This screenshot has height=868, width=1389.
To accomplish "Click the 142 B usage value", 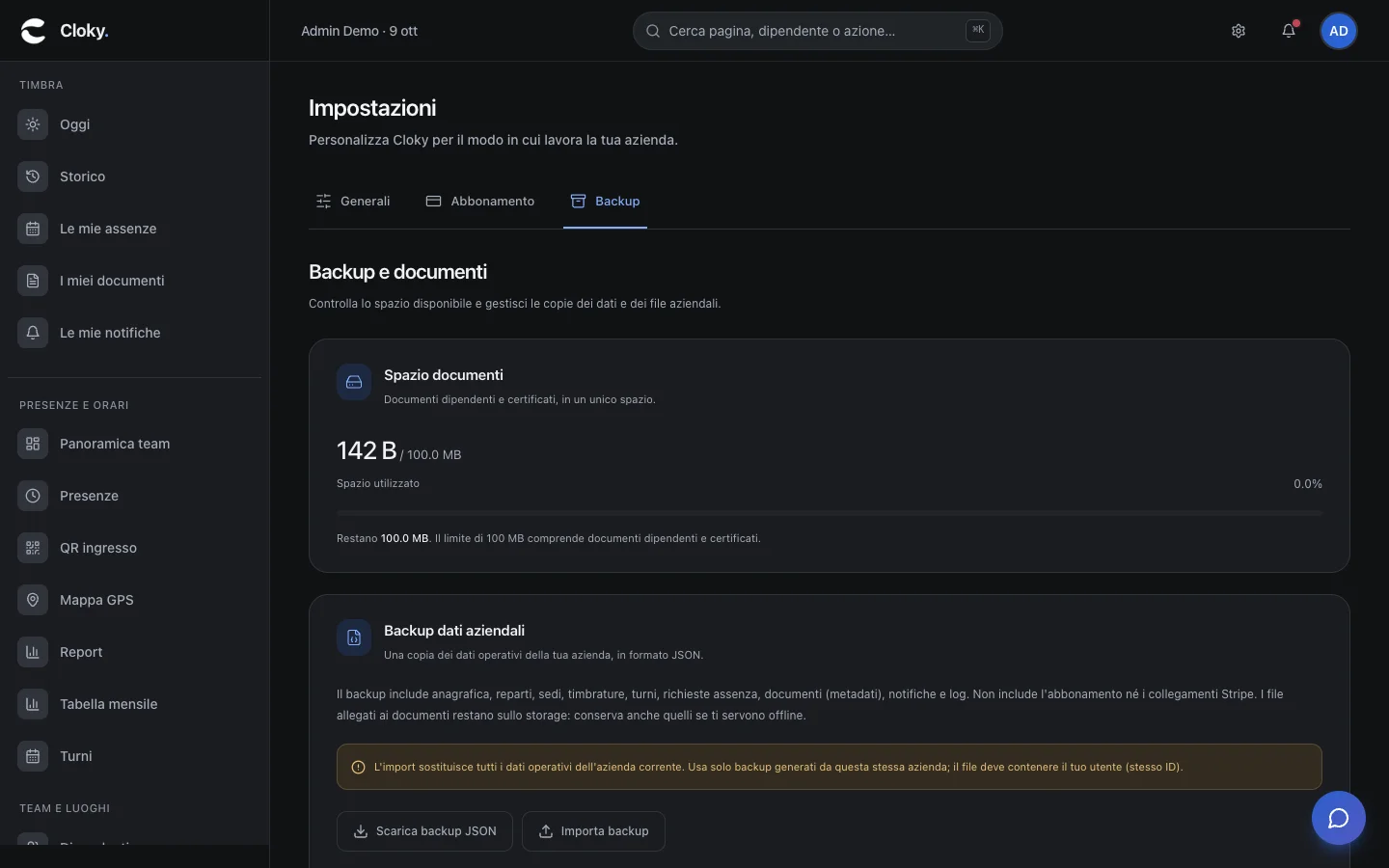I will (x=367, y=450).
